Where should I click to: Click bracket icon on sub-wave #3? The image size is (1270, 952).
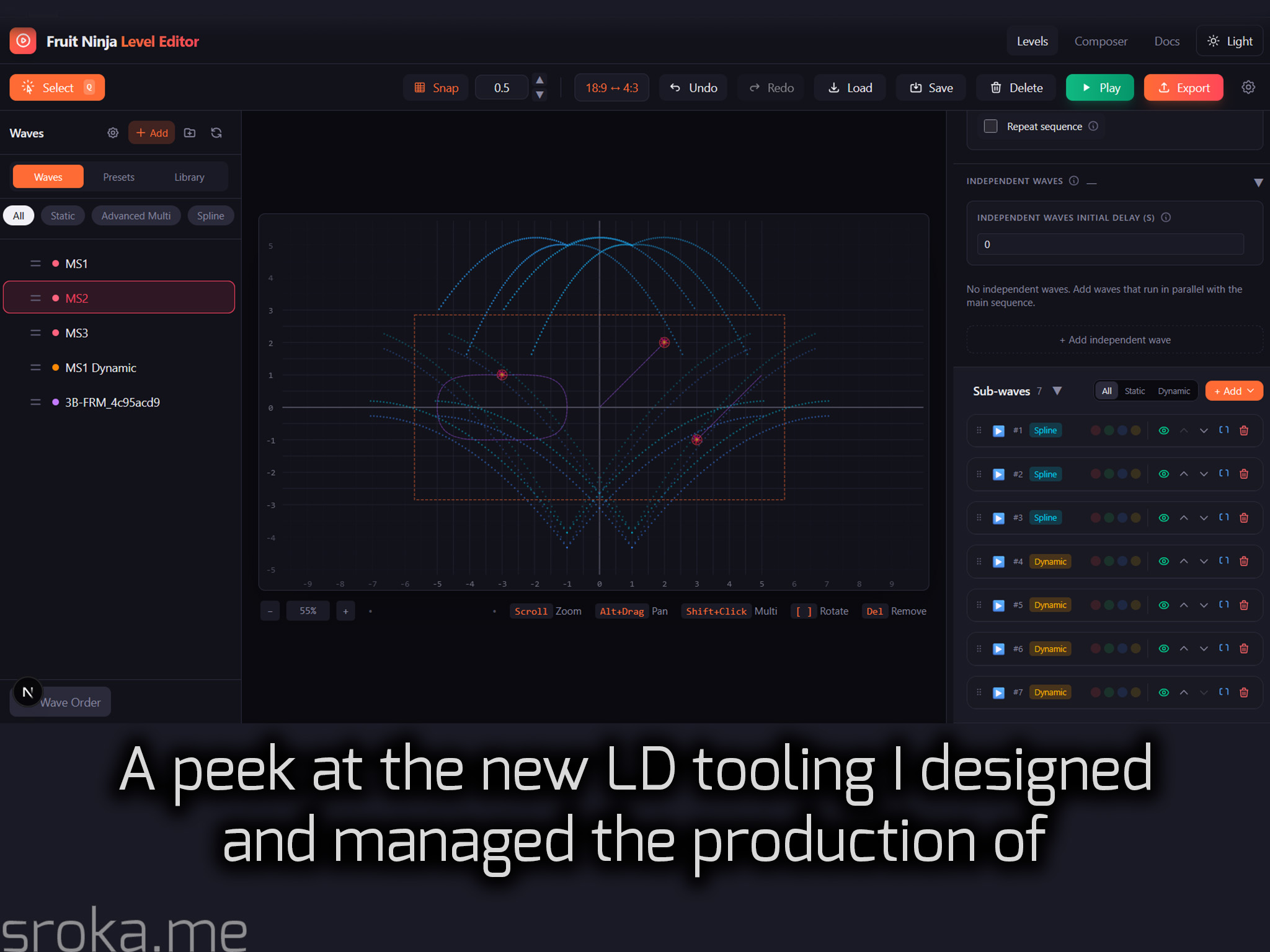[x=1224, y=518]
